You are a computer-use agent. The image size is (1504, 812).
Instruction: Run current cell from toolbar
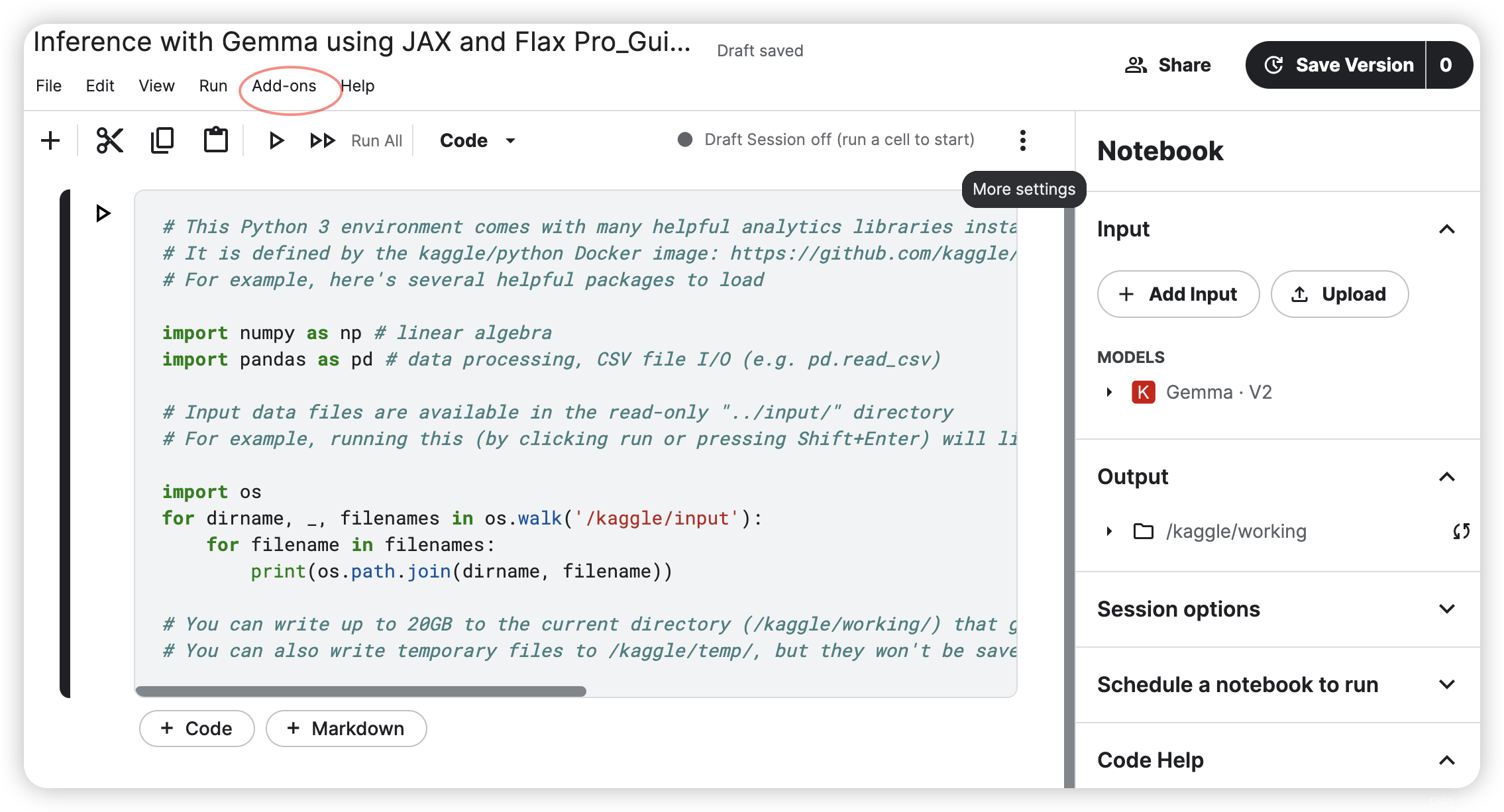click(x=276, y=140)
